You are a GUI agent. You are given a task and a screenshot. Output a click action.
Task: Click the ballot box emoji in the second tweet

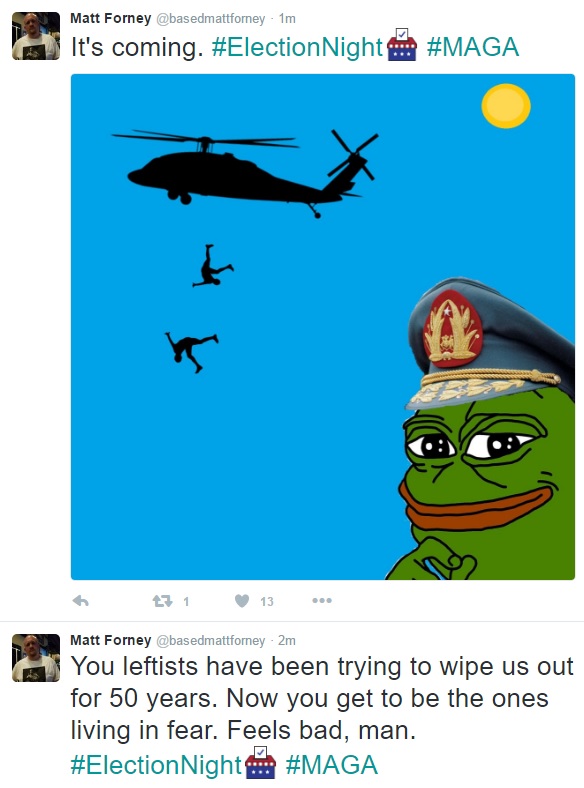(260, 763)
